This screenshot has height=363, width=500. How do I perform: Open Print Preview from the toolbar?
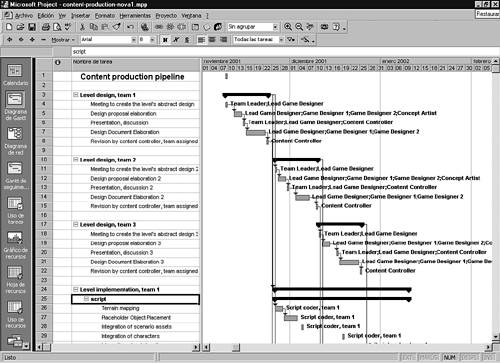57,27
